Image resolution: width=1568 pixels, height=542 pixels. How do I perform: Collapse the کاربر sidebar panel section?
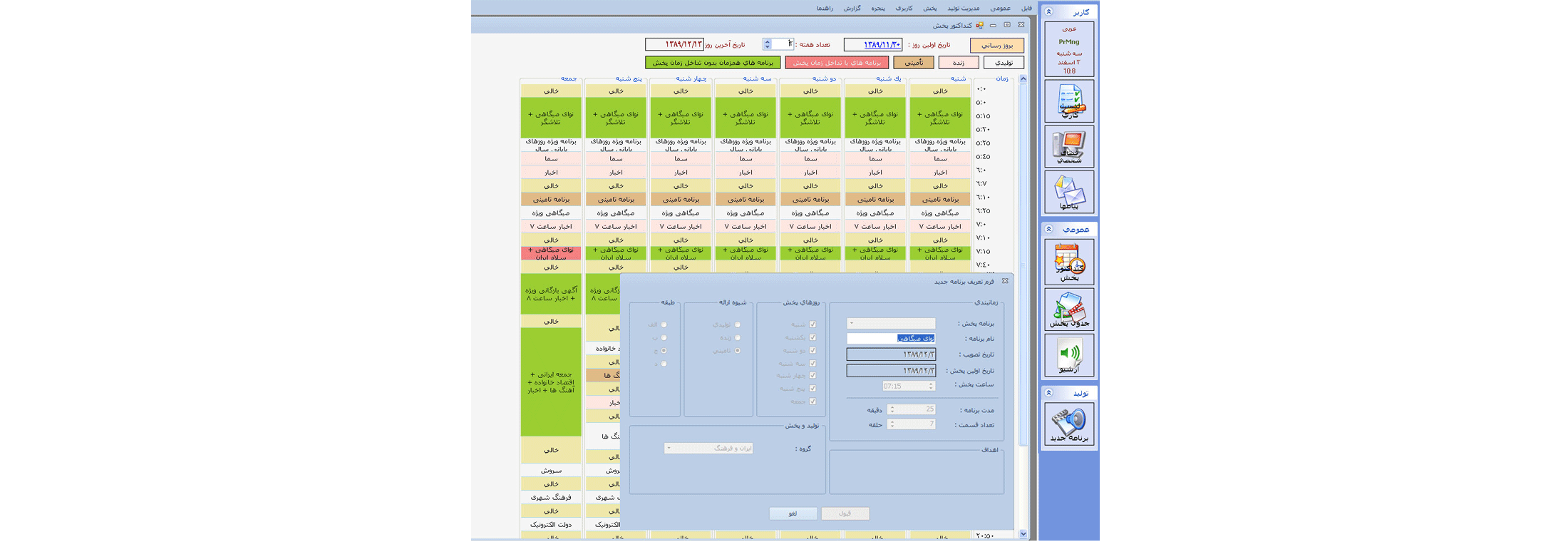click(x=1048, y=12)
